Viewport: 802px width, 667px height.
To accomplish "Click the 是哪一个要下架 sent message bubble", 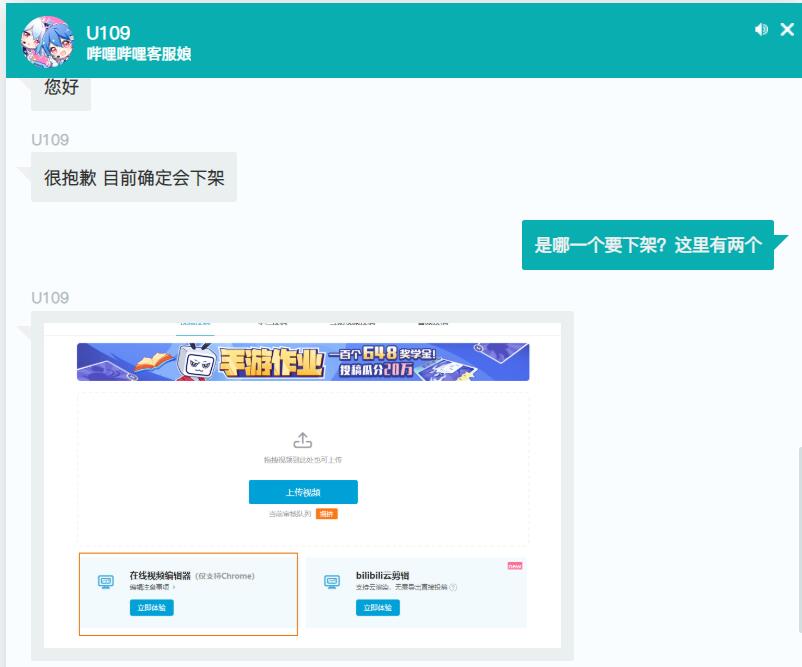I will [648, 245].
